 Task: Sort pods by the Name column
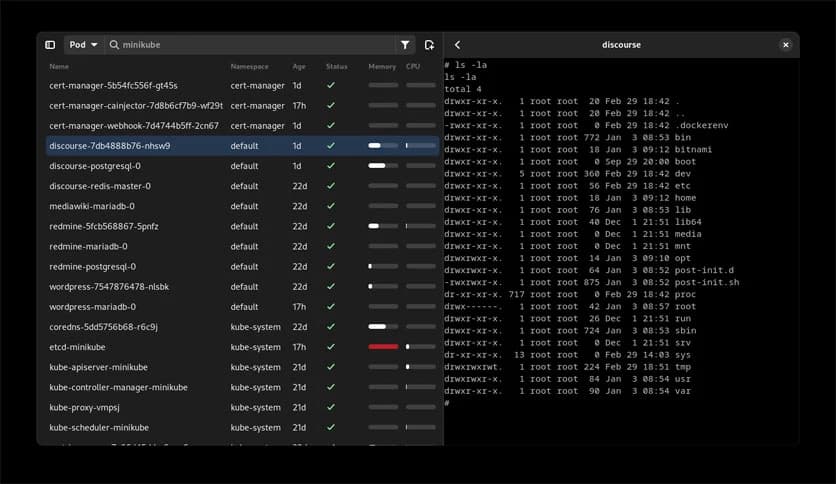pyautogui.click(x=59, y=66)
